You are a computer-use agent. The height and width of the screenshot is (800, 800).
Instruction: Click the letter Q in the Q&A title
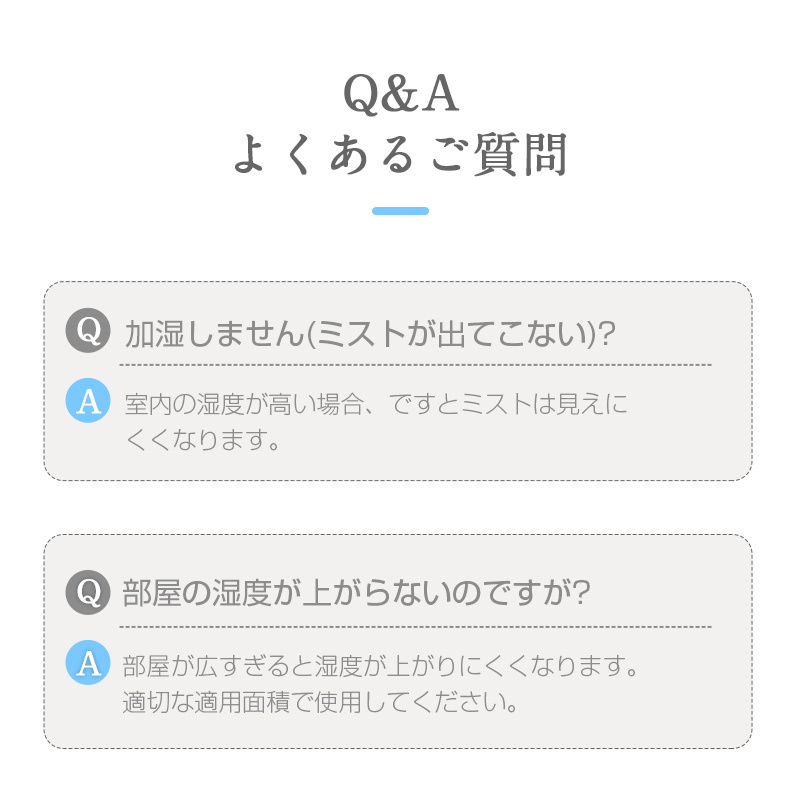[x=361, y=96]
